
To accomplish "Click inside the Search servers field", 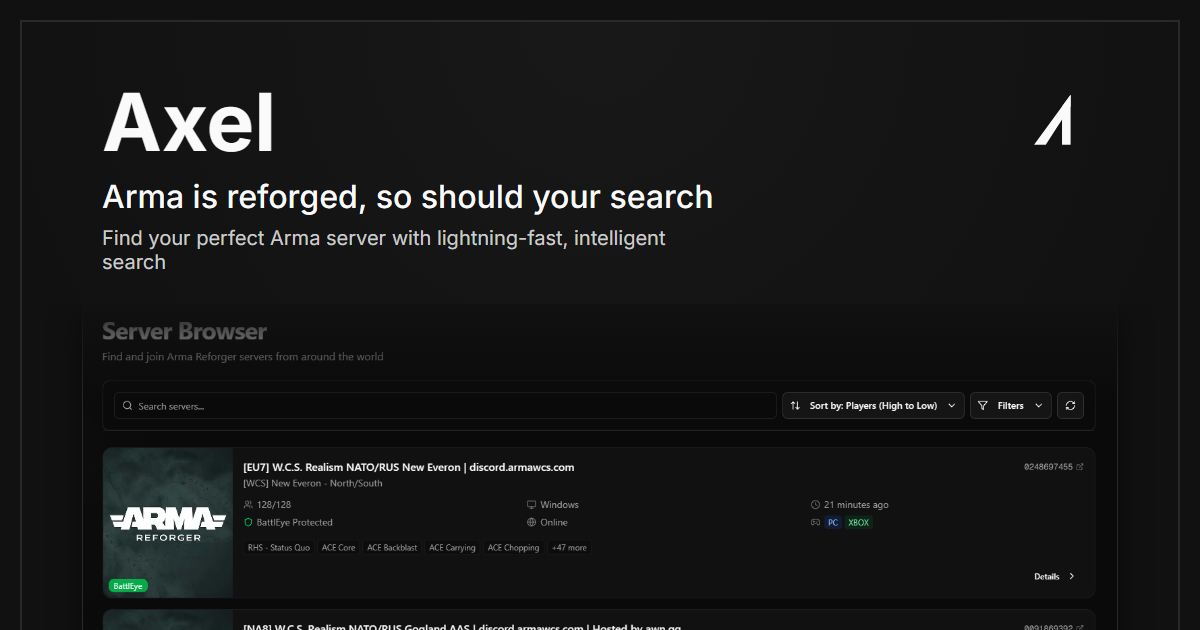I will click(440, 405).
